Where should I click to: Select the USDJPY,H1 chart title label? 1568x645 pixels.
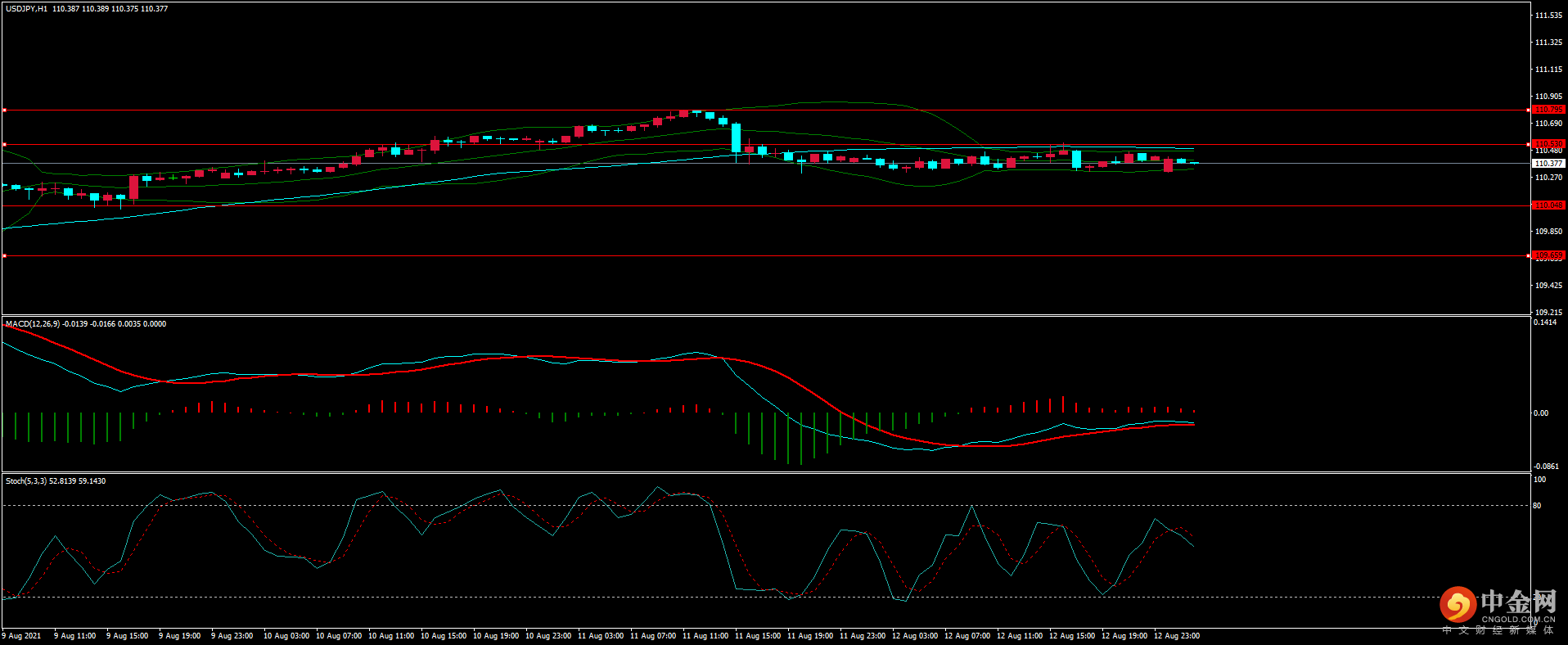26,9
